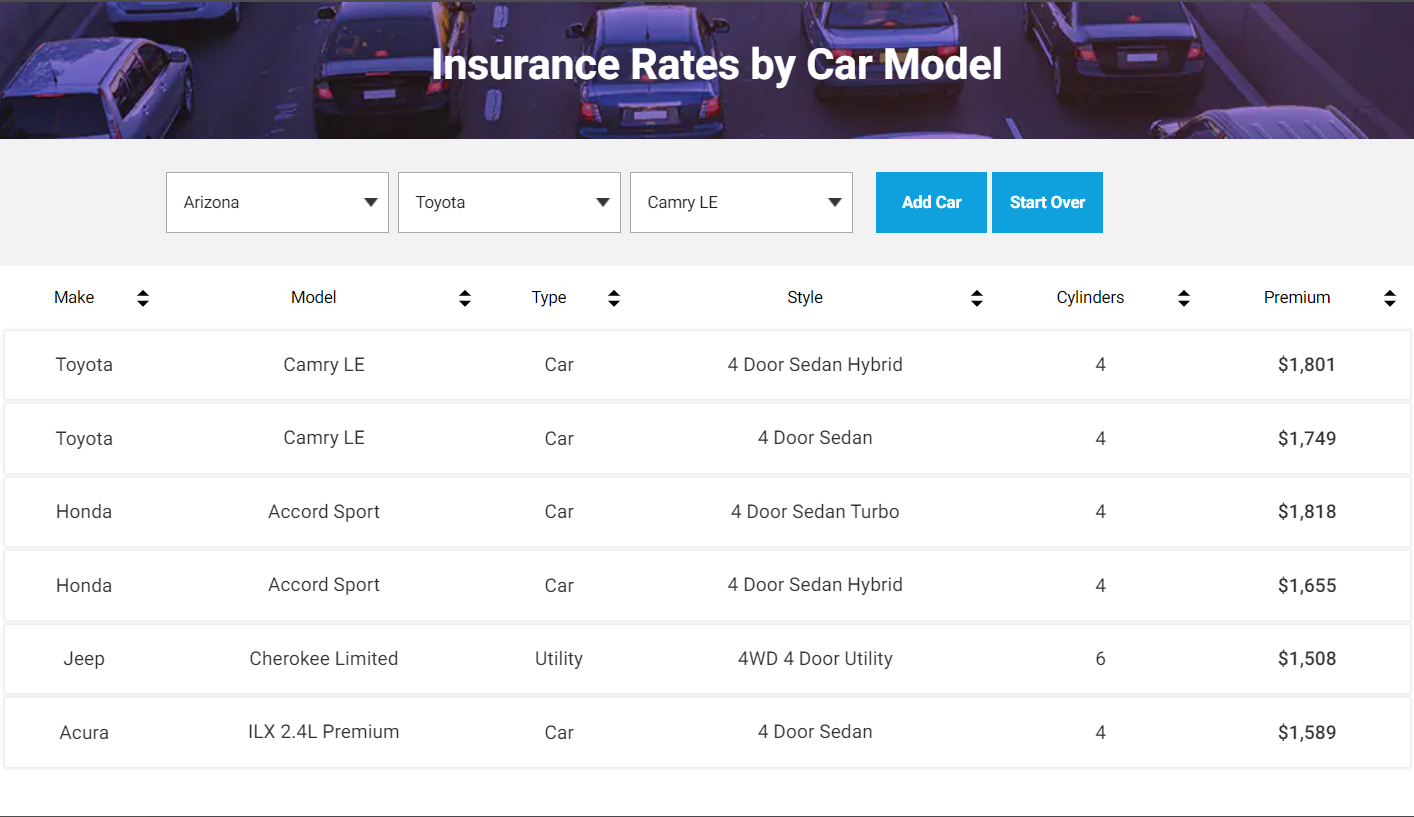The image size is (1414, 817).
Task: Click 4 Door Sedan Hybrid in Honda row
Action: [815, 585]
